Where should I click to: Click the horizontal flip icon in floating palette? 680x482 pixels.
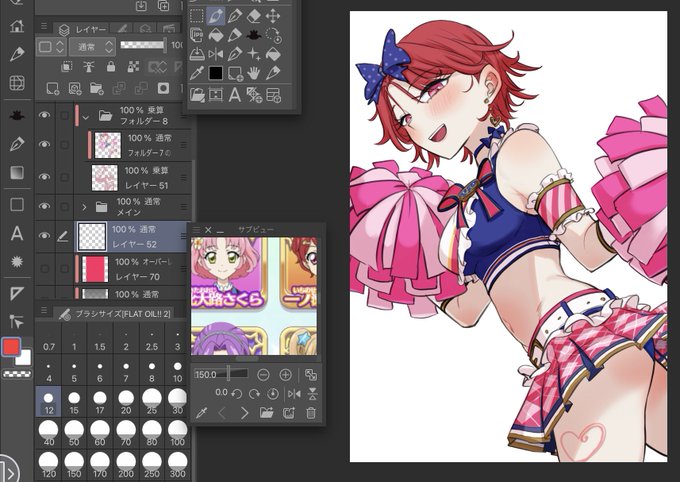pos(216,54)
